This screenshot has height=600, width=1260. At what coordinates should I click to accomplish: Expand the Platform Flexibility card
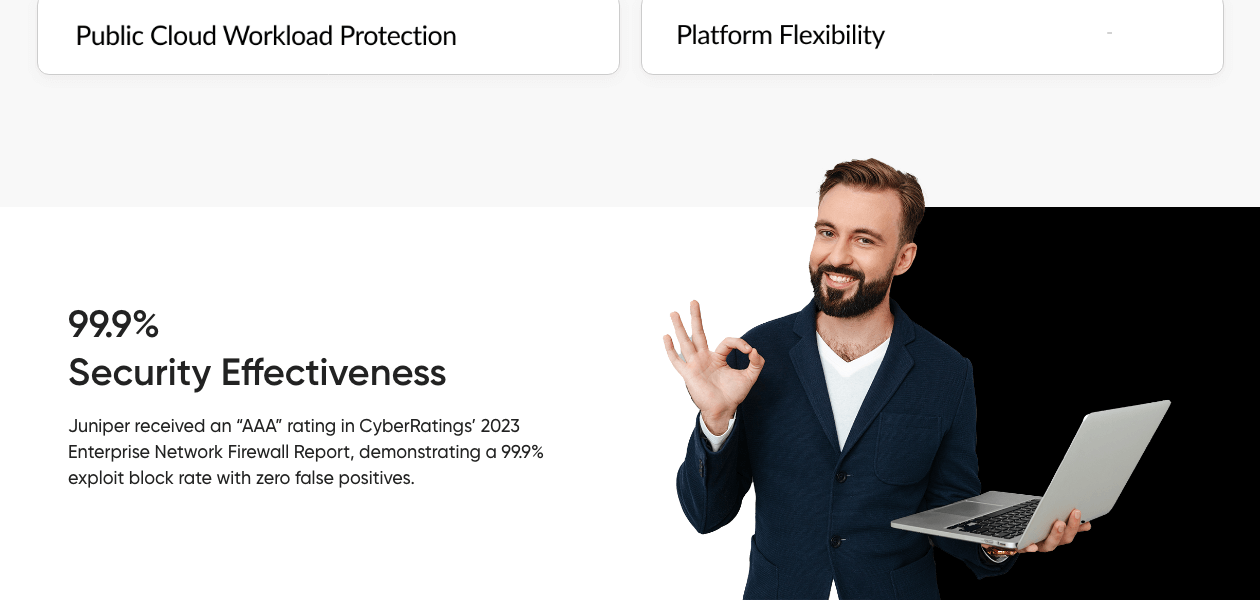coord(932,36)
